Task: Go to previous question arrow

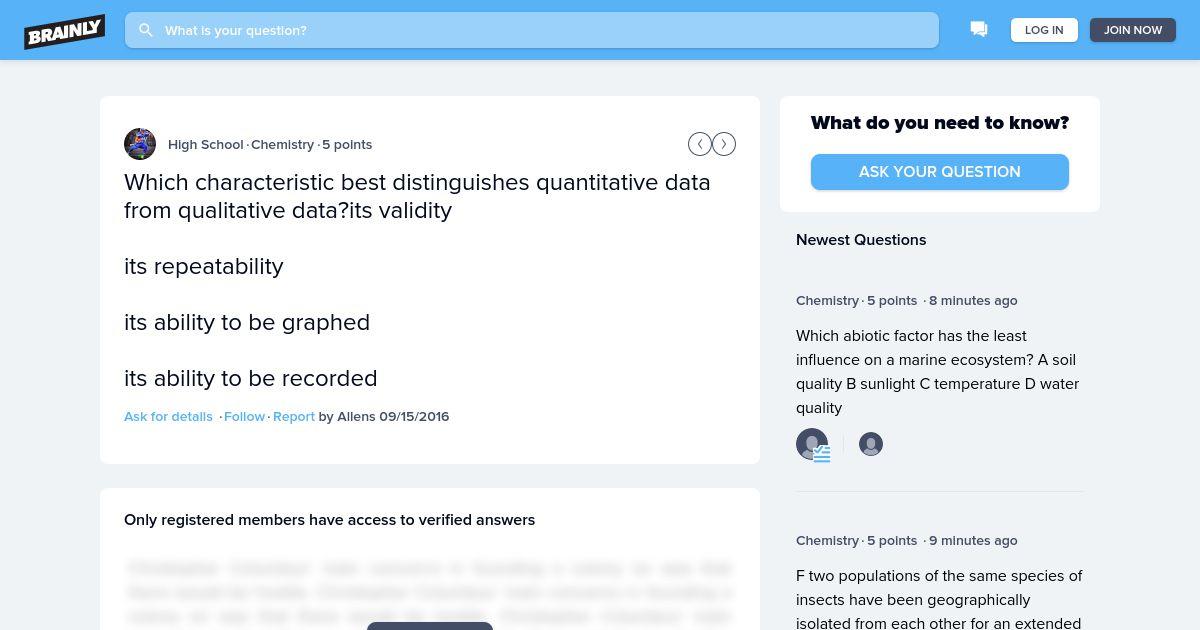Action: [x=700, y=144]
